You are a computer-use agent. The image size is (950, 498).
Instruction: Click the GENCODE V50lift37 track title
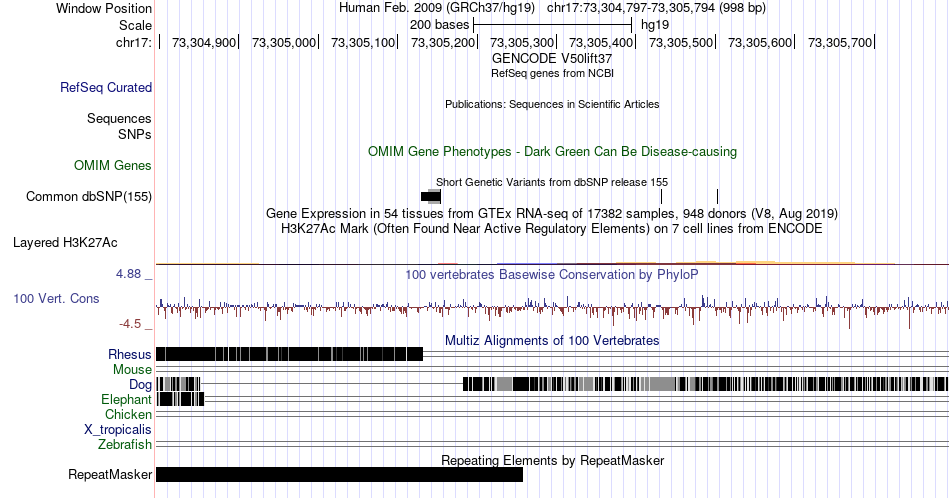pyautogui.click(x=552, y=59)
